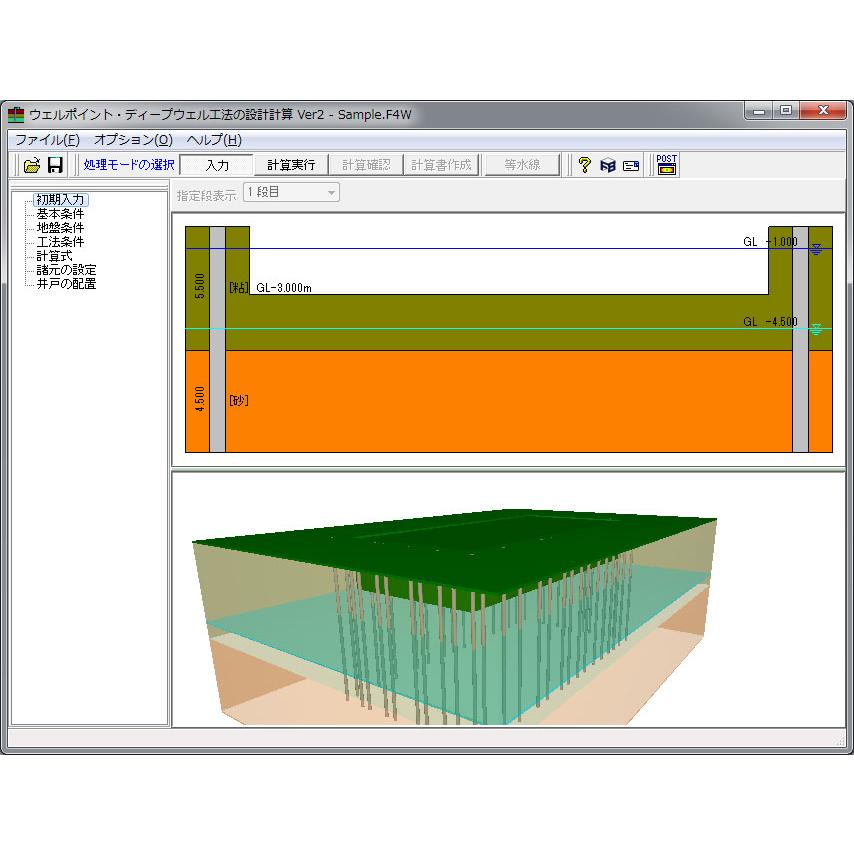Click the application icon in the title bar

(16, 114)
